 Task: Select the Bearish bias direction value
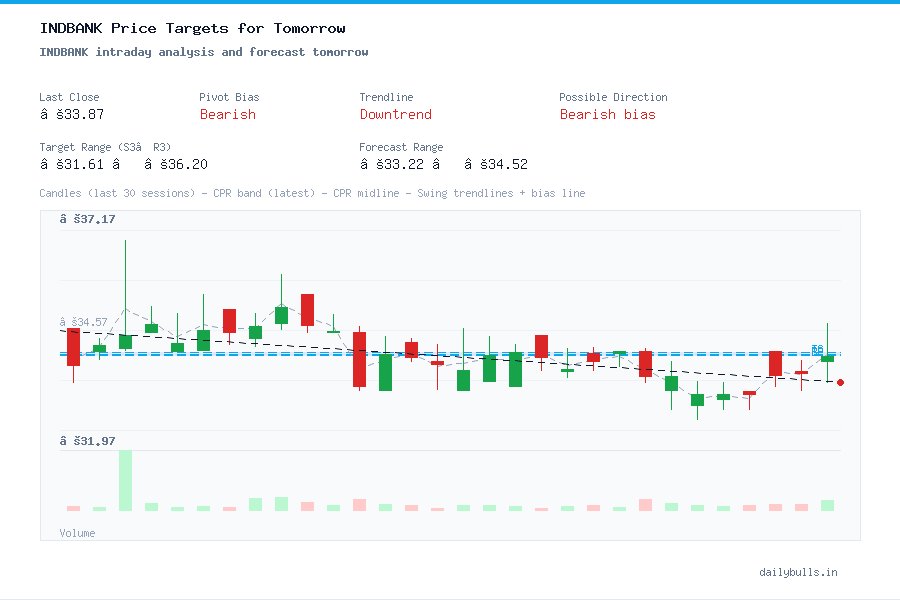pyautogui.click(x=607, y=114)
